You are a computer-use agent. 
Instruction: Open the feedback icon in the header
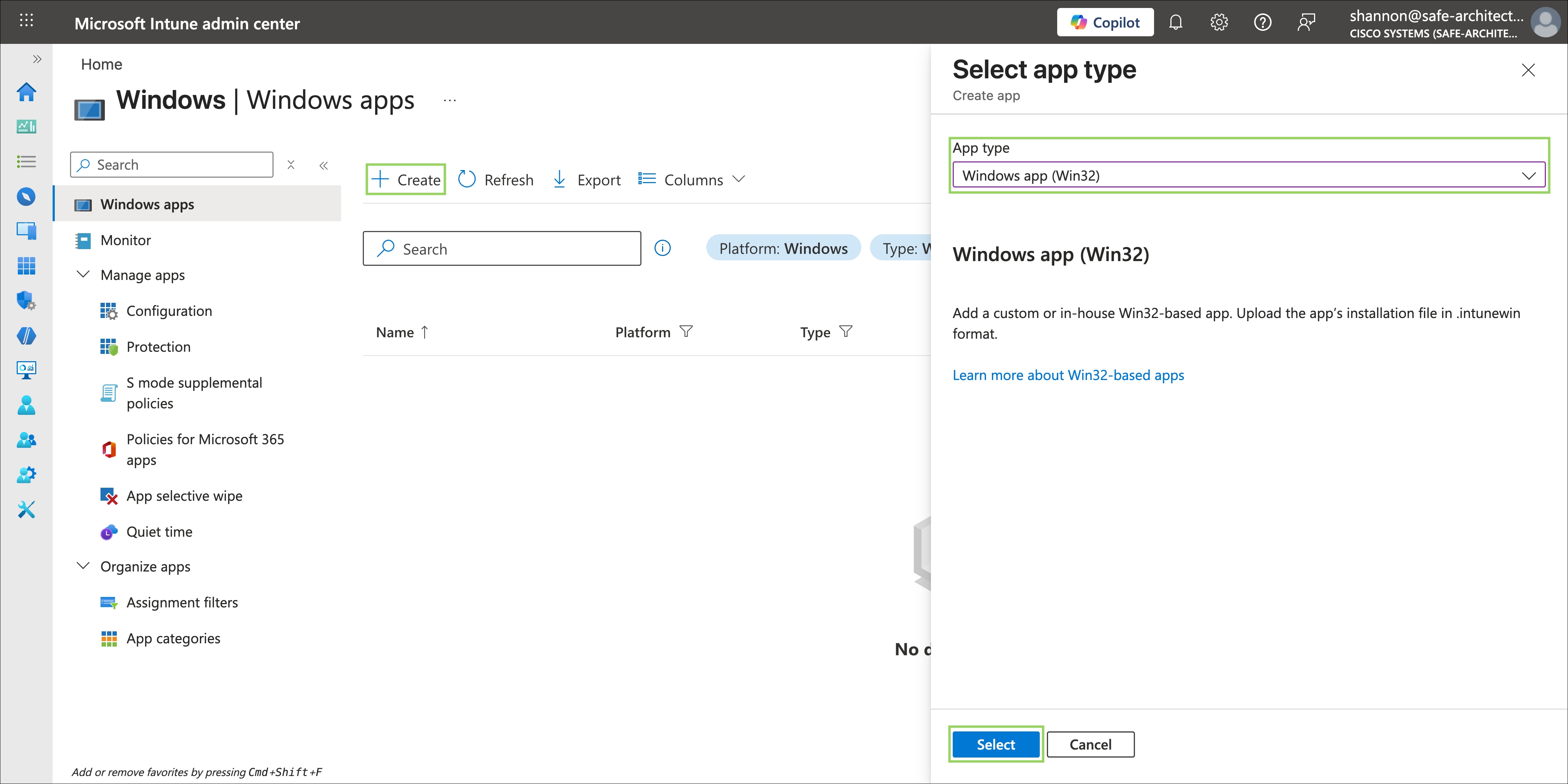(1306, 22)
